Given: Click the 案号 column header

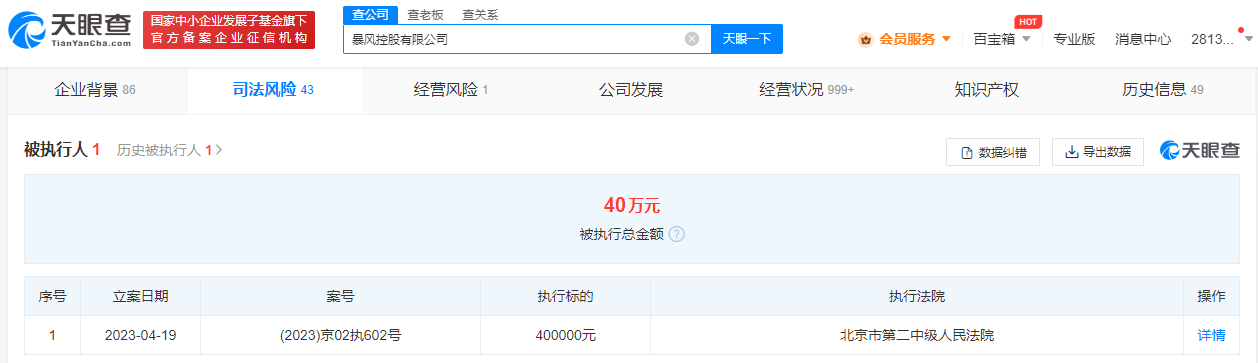Looking at the screenshot, I should click(x=340, y=297).
